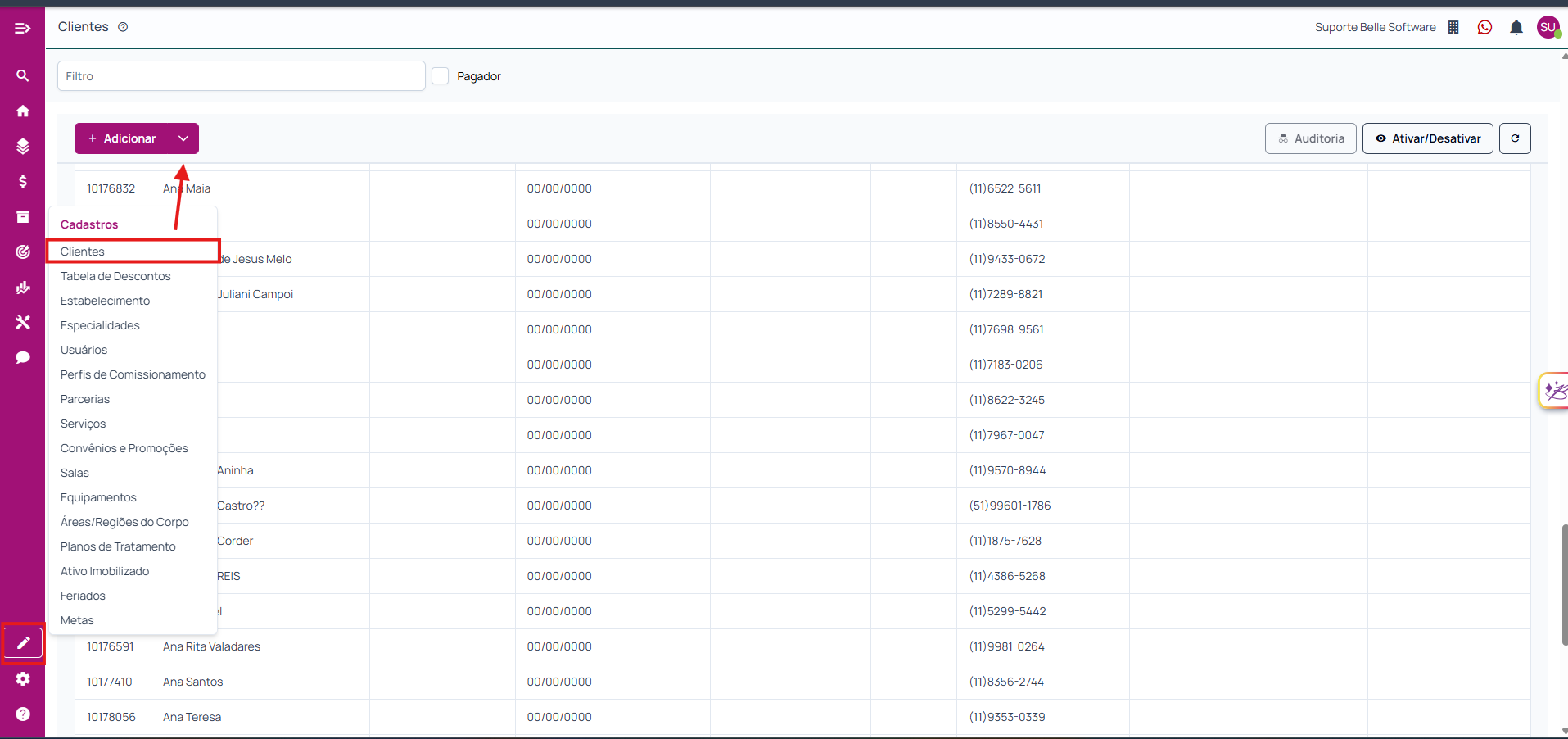Open the search icon in sidebar
This screenshot has width=1568, height=739.
point(23,75)
